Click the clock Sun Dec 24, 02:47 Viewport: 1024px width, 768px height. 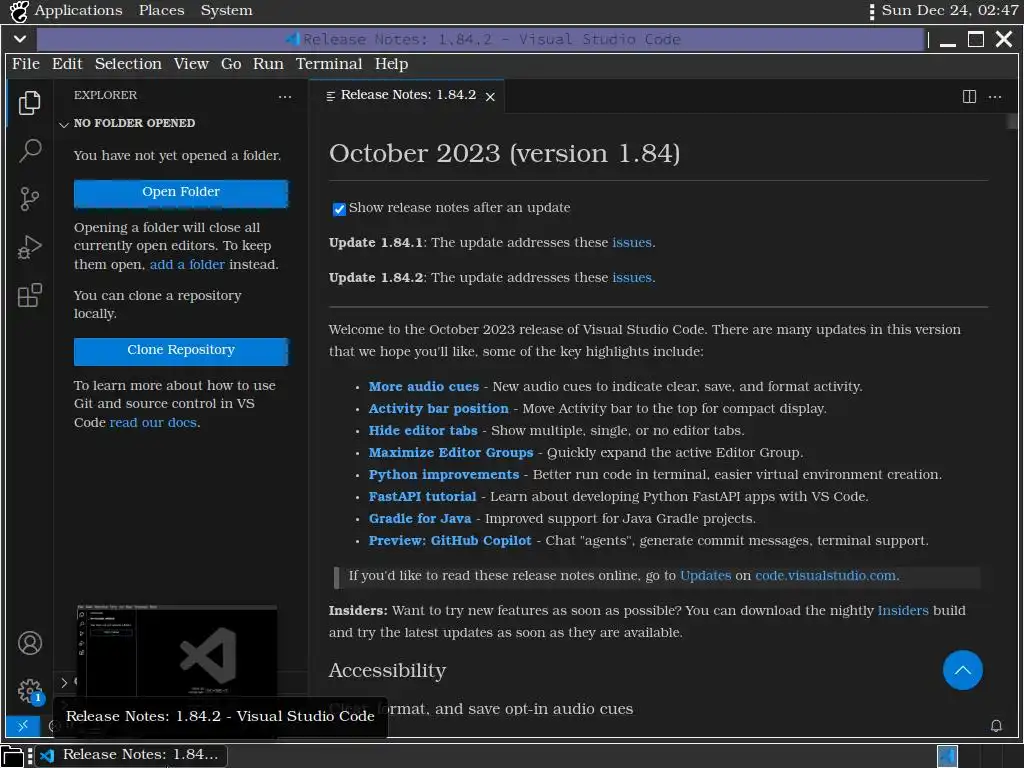coord(950,11)
